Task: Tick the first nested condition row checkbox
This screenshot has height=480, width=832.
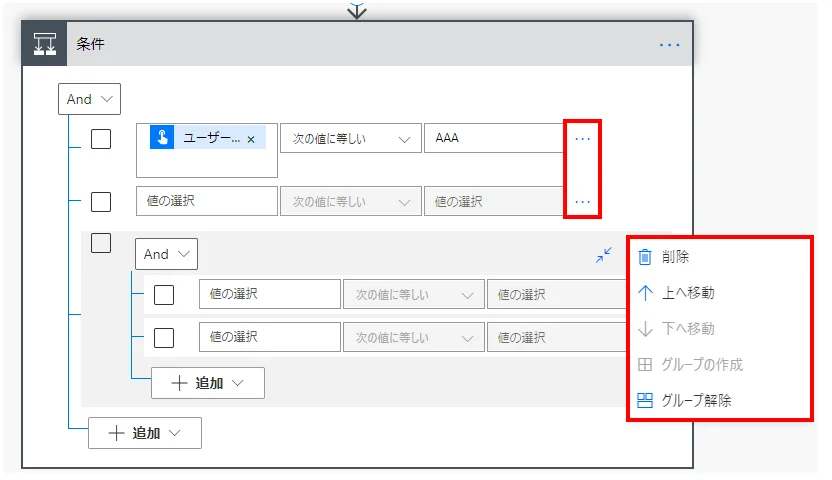Action: (x=163, y=295)
